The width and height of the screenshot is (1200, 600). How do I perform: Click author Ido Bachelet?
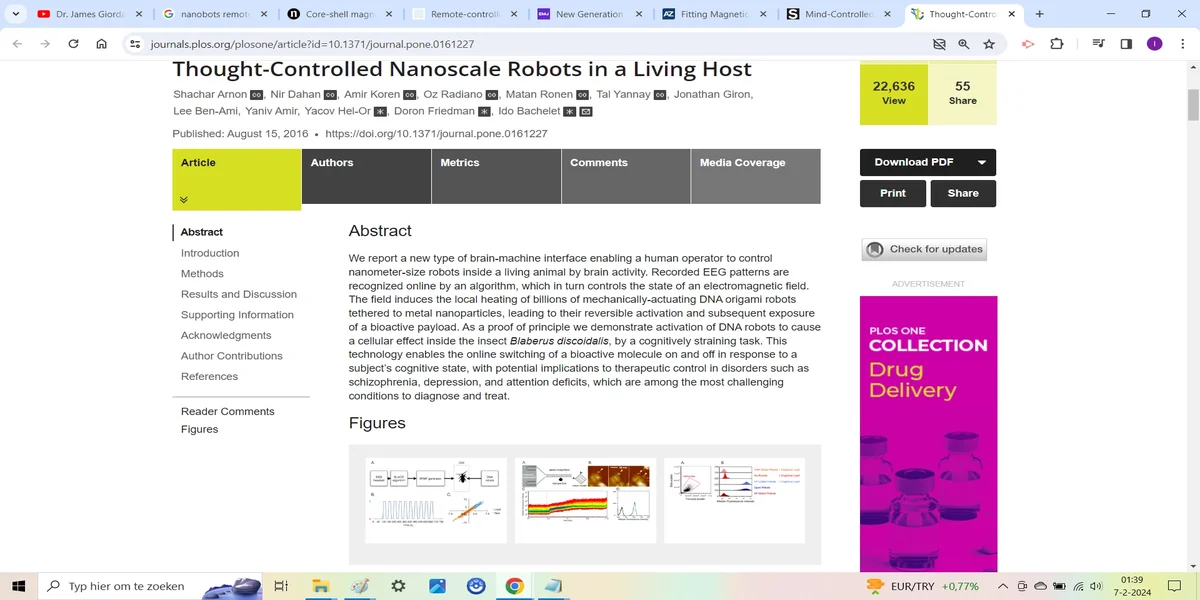coord(529,111)
